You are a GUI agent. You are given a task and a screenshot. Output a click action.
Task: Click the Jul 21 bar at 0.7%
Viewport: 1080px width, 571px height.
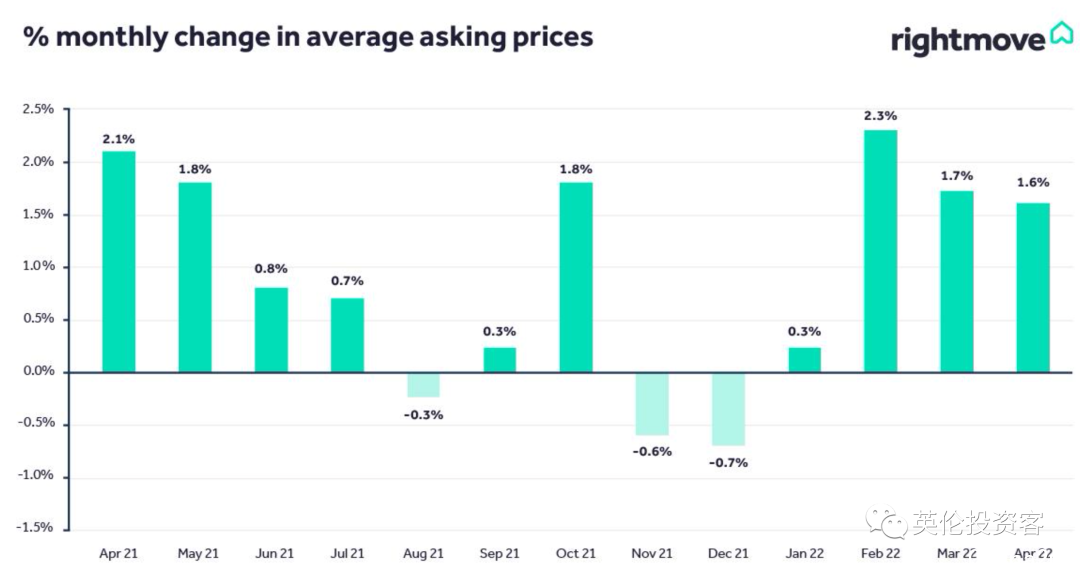tap(347, 335)
